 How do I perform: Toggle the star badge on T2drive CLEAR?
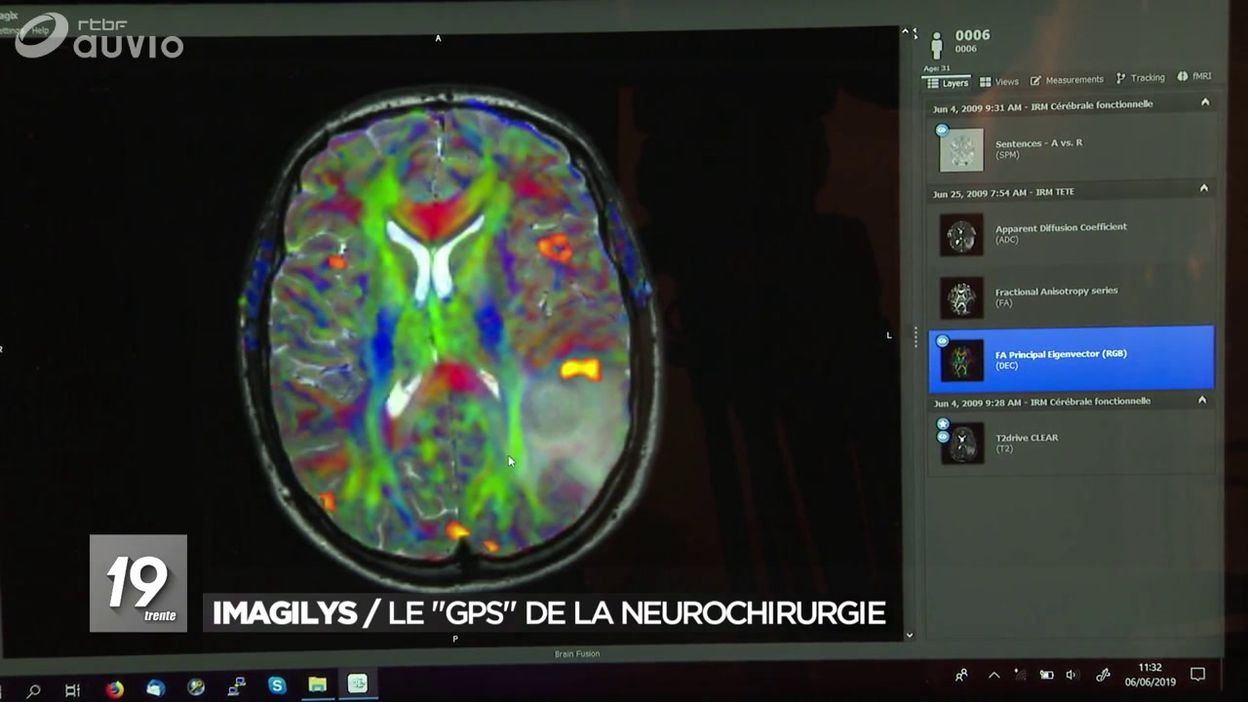(943, 423)
